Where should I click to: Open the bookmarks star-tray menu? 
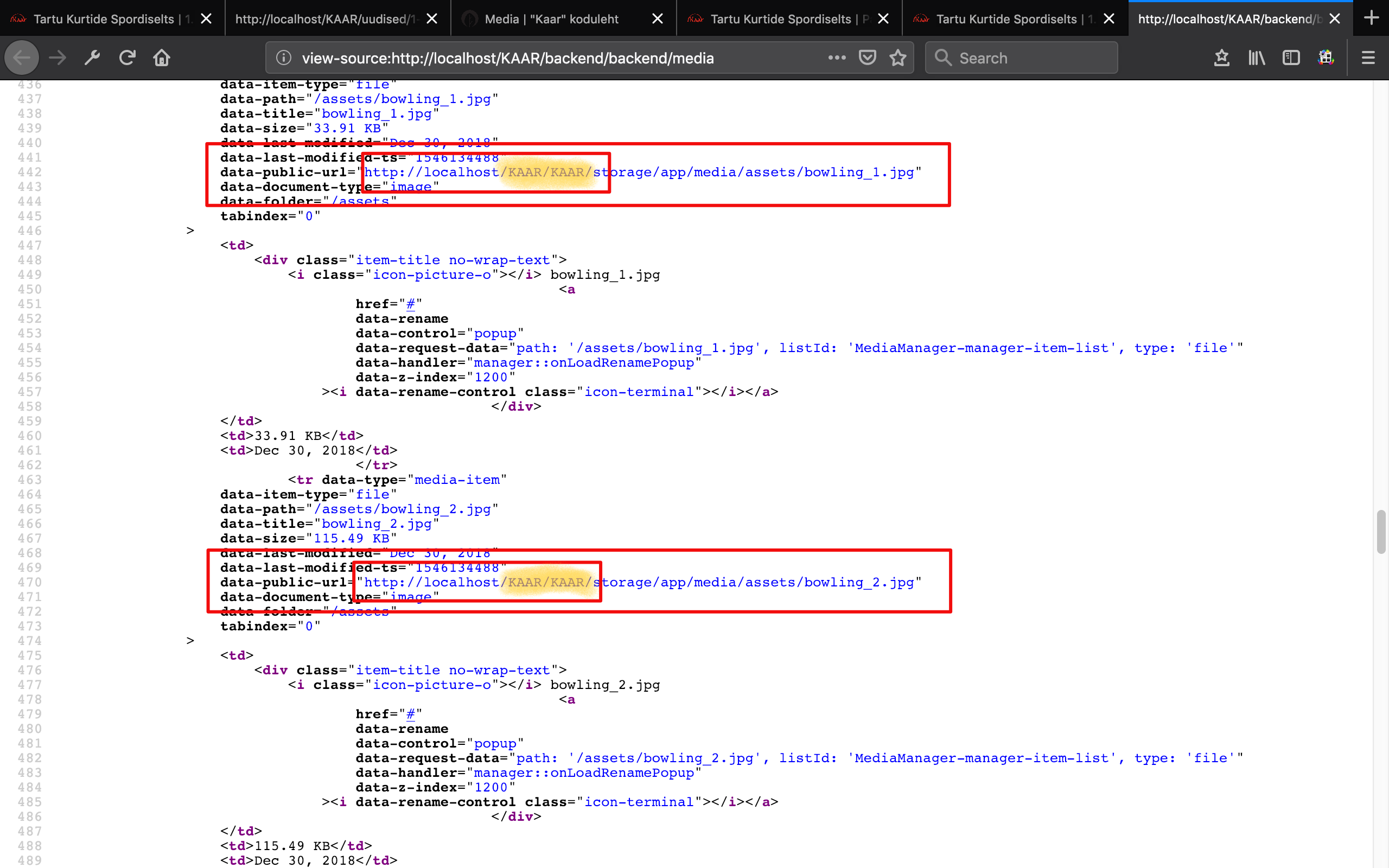tap(1221, 58)
